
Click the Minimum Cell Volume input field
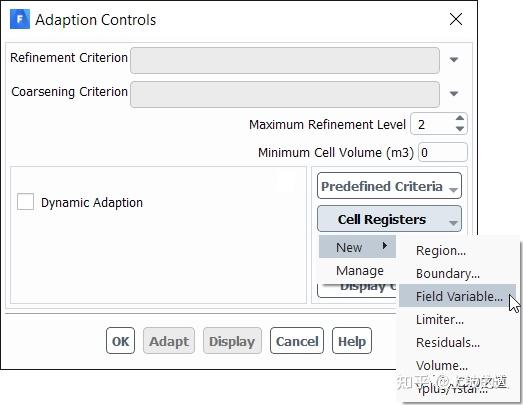(443, 152)
